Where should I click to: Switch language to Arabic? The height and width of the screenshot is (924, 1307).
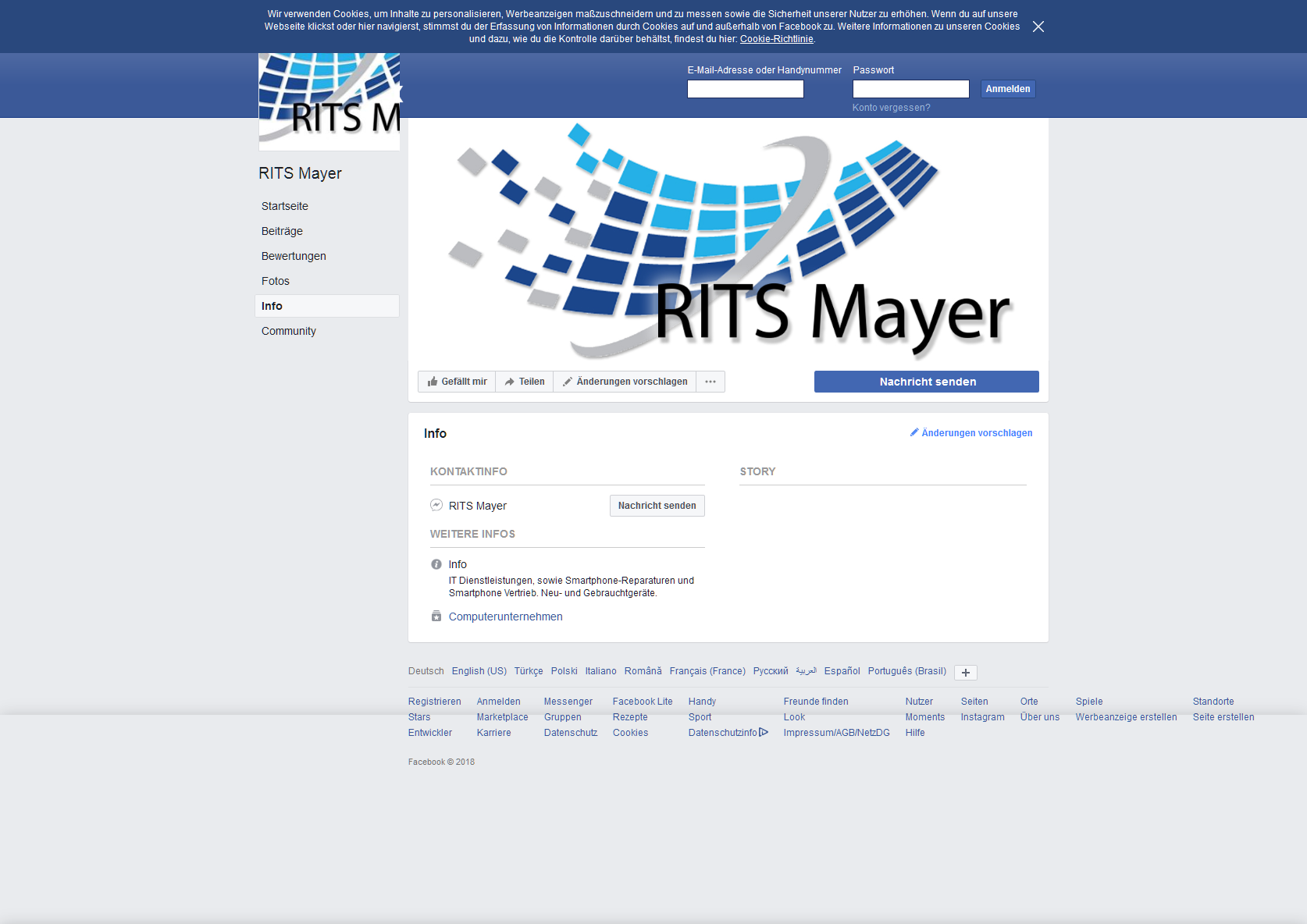point(806,671)
